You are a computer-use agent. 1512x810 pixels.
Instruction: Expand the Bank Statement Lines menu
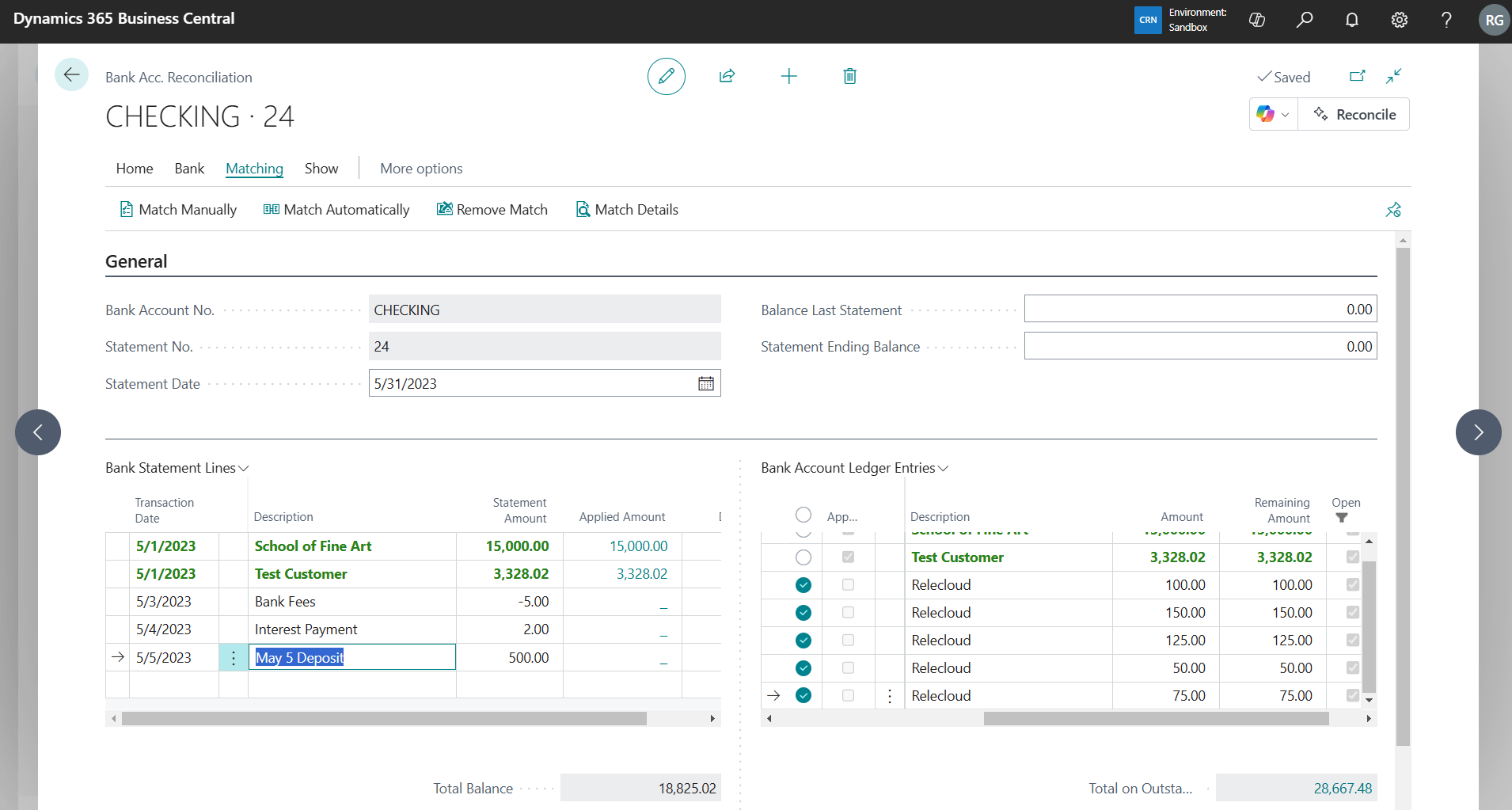point(177,468)
